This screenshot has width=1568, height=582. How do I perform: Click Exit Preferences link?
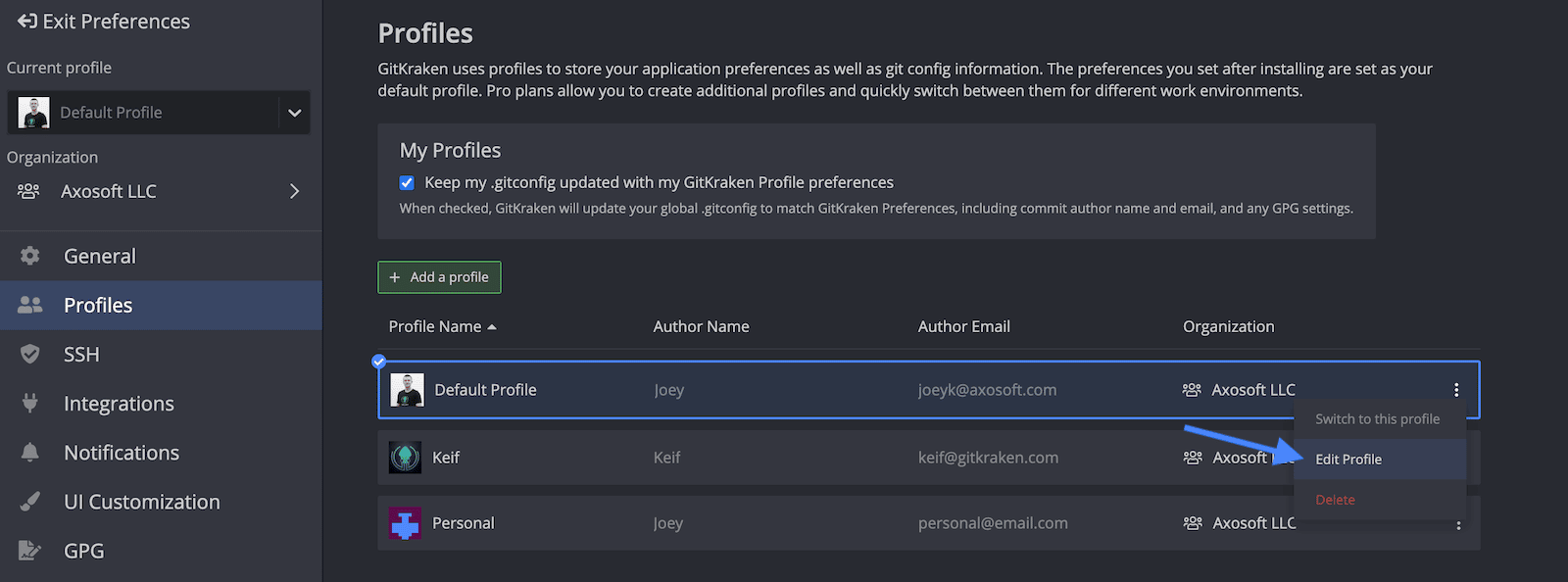pos(104,22)
